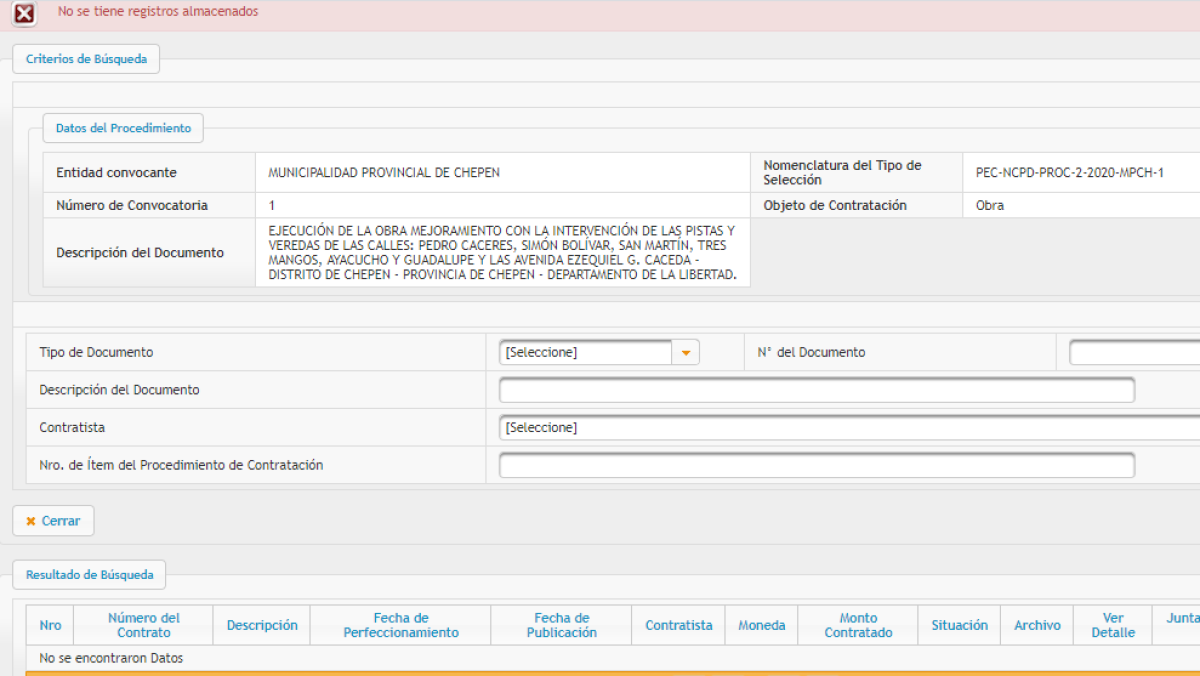The height and width of the screenshot is (676, 1200).
Task: Click the 'No se tiene registros almacenados' message
Action: pos(158,12)
